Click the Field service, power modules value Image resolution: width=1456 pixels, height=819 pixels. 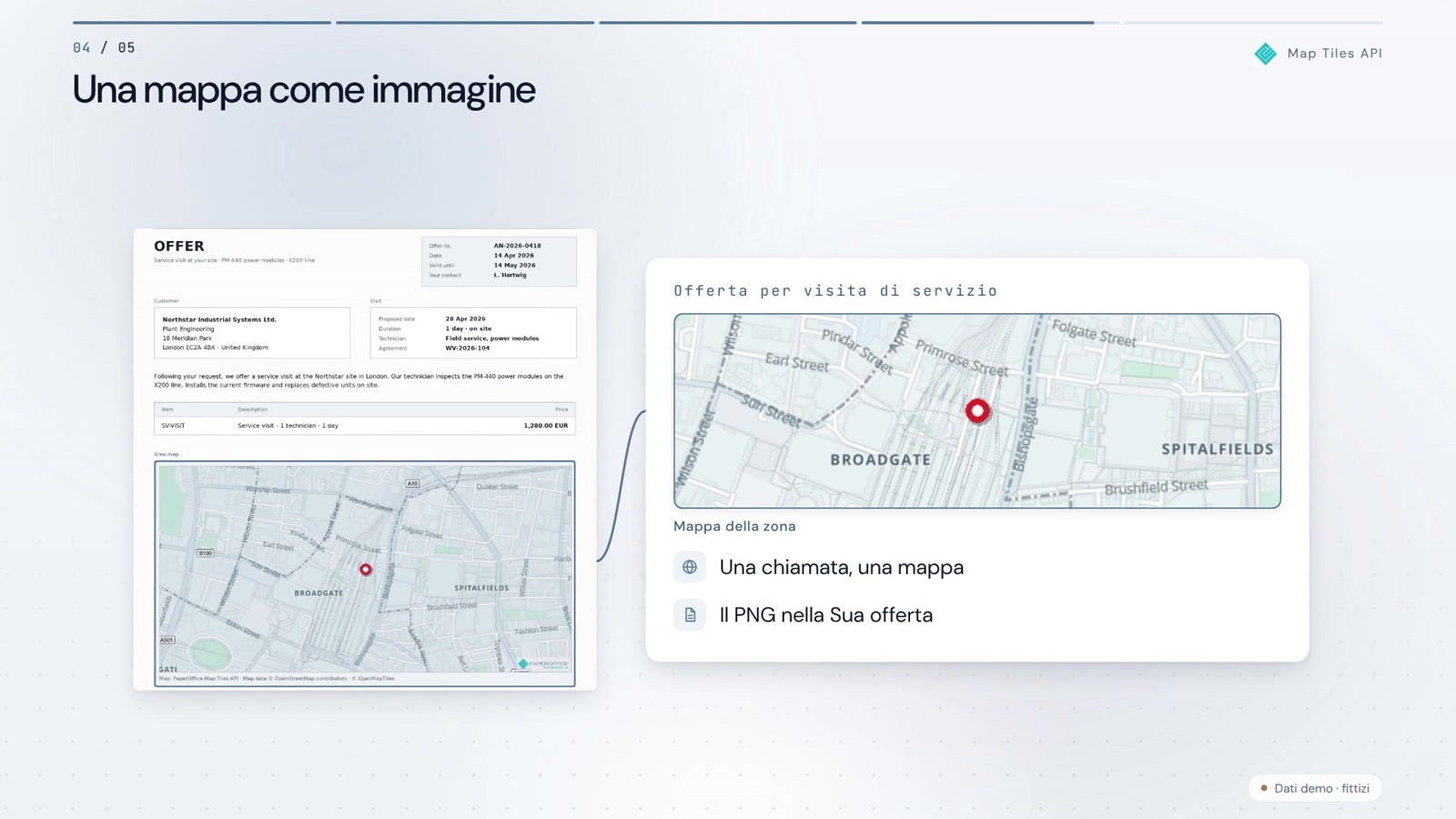click(x=492, y=339)
